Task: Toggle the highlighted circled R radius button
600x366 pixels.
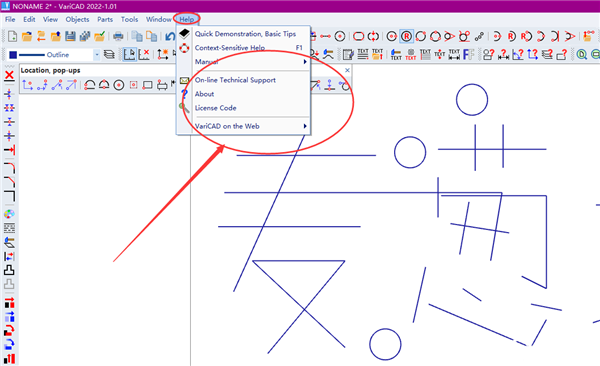Action: point(406,36)
